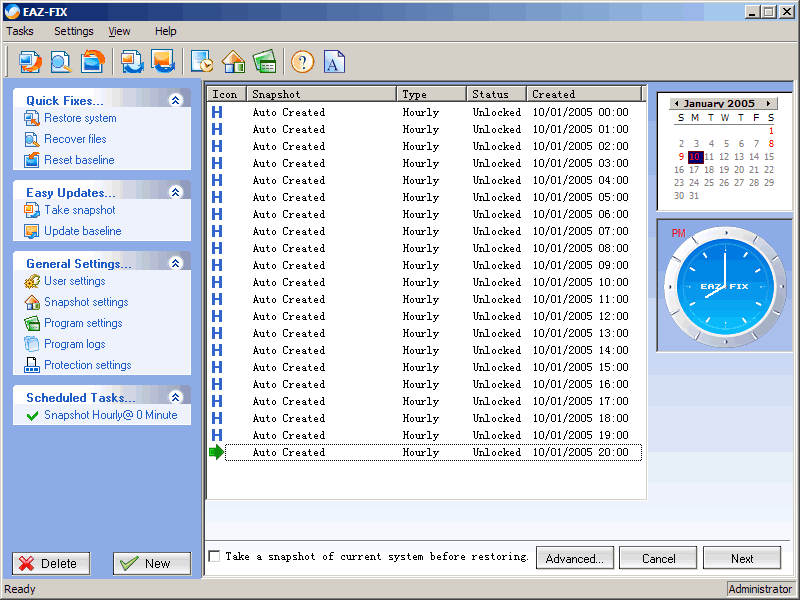Select day 31 in the calendar

tap(694, 195)
